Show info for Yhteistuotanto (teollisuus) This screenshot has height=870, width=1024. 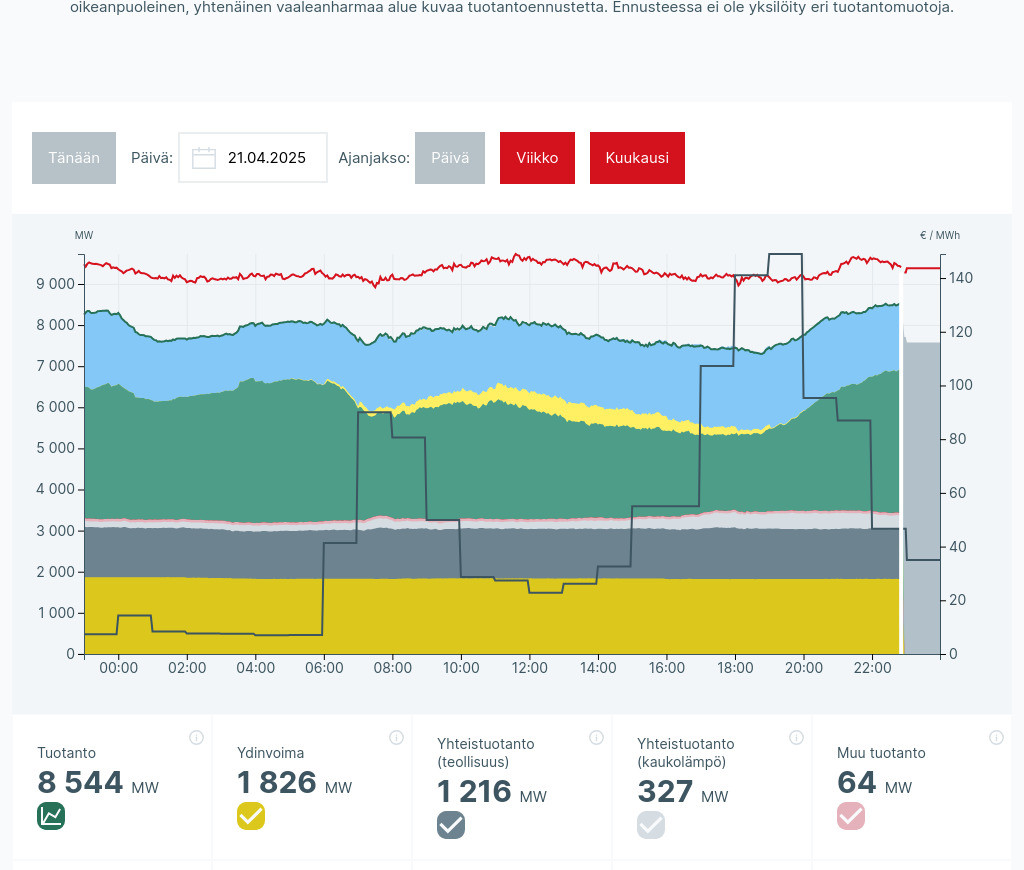[596, 738]
